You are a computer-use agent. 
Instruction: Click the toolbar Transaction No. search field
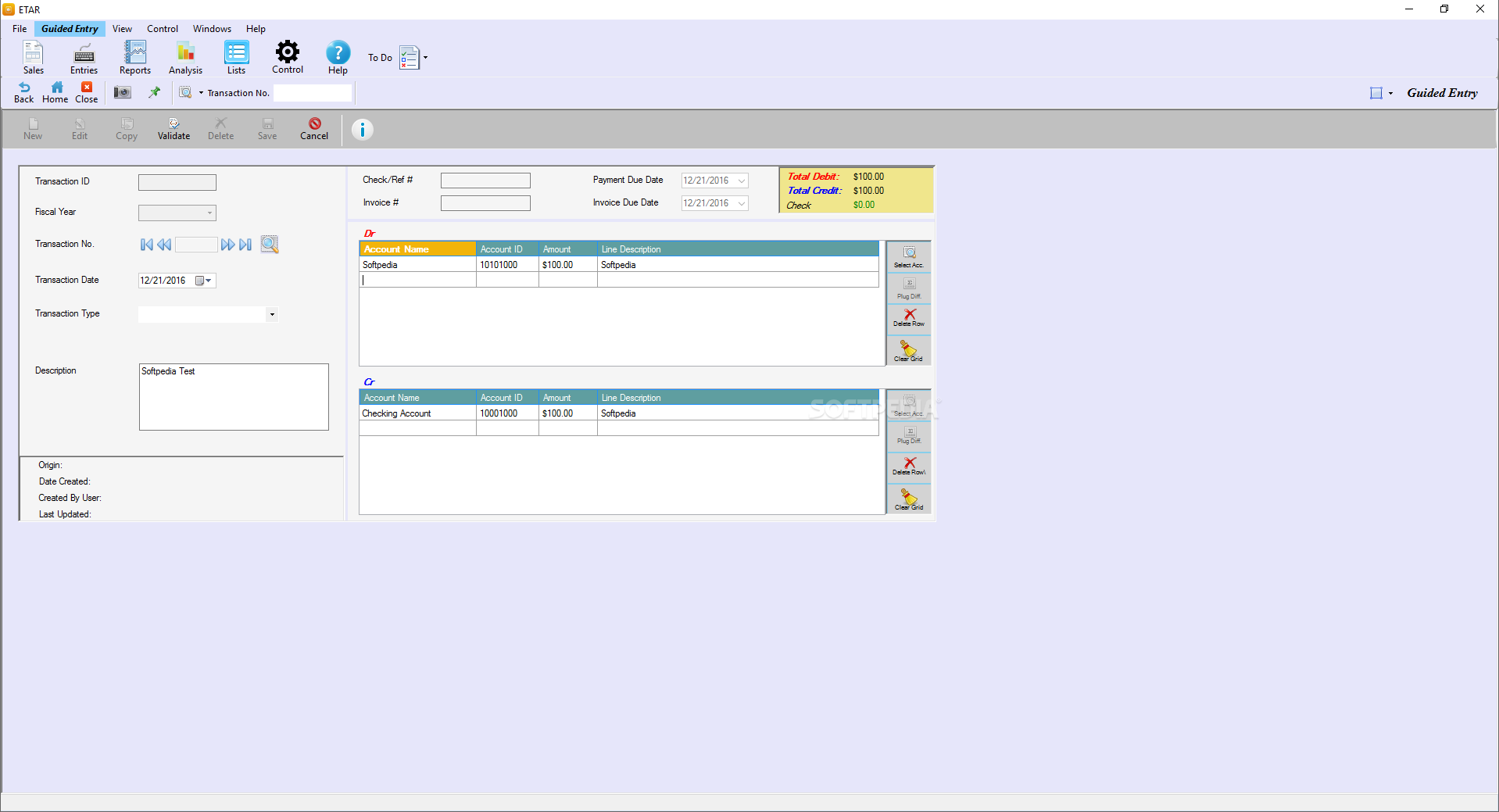313,93
